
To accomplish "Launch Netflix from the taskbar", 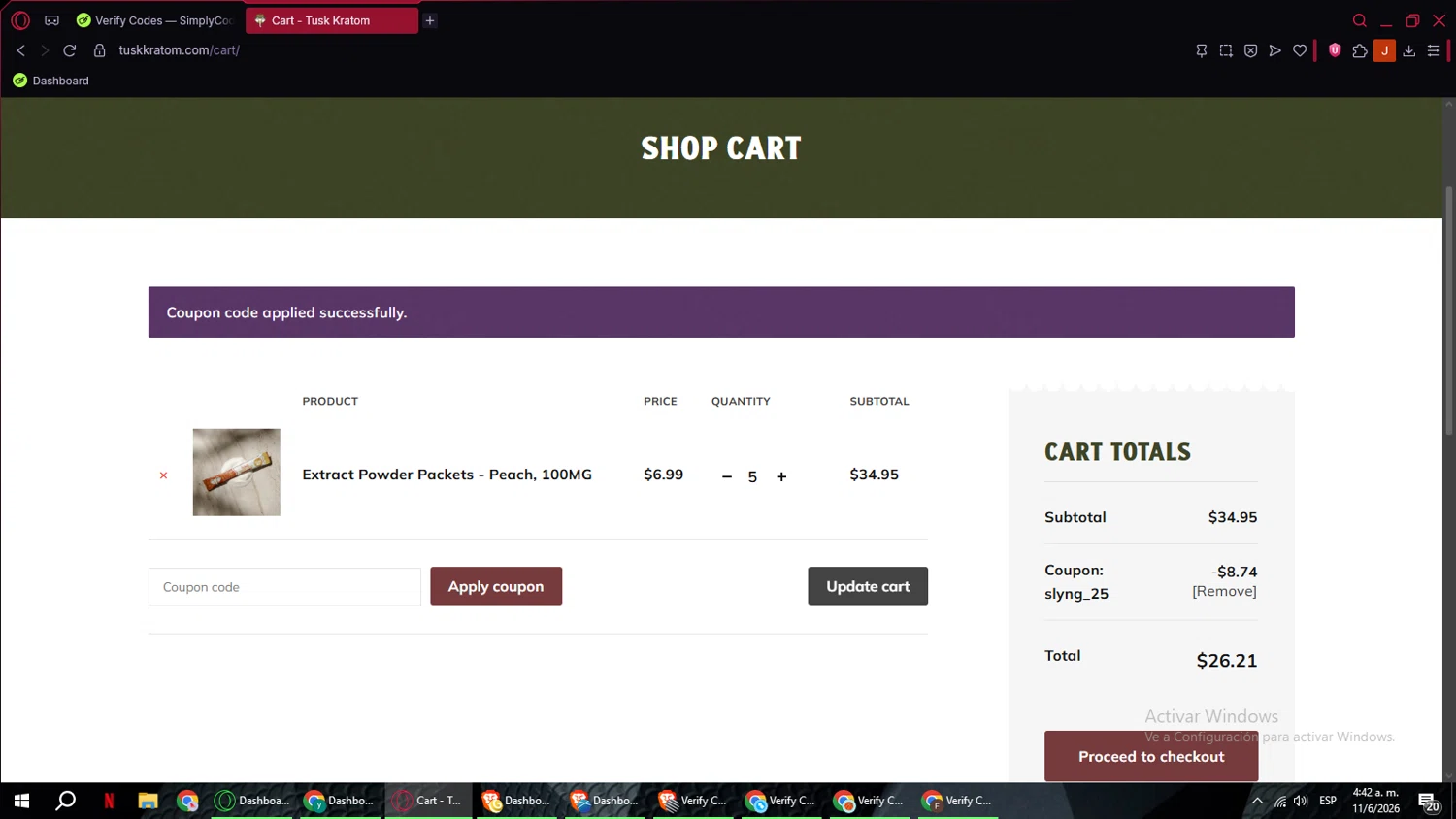I will 109,801.
